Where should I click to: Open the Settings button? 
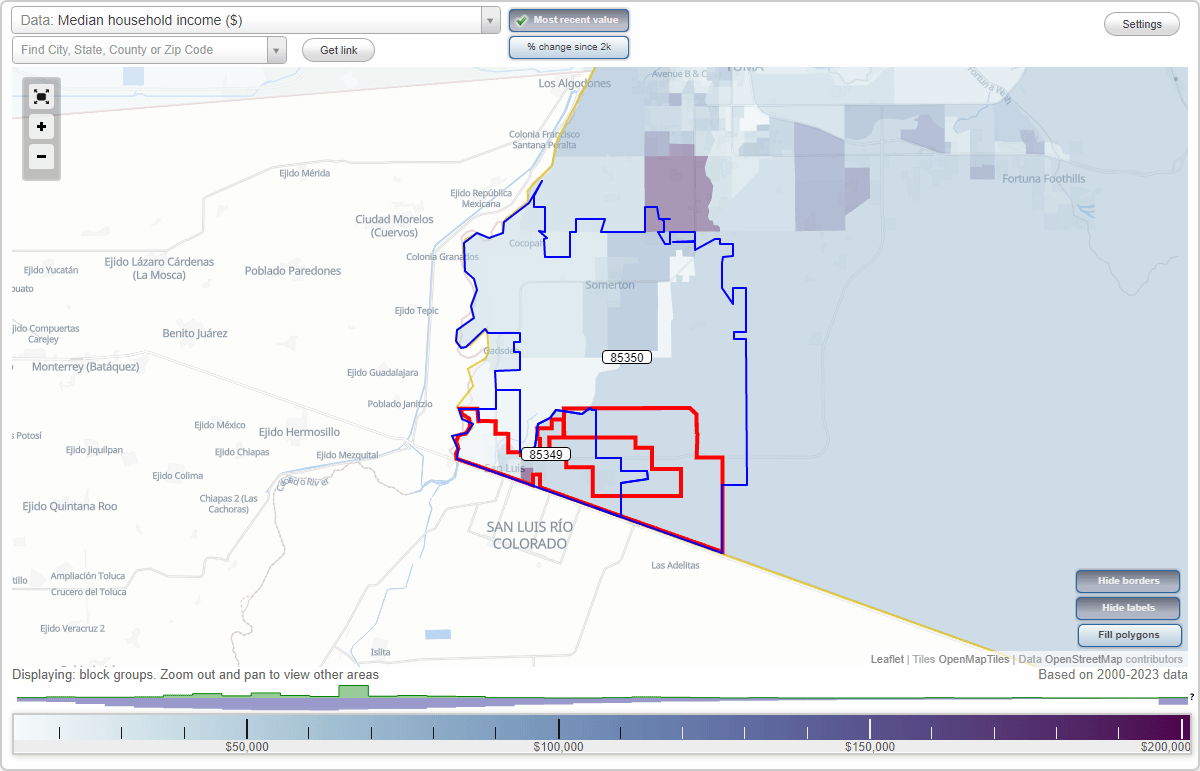(1142, 24)
